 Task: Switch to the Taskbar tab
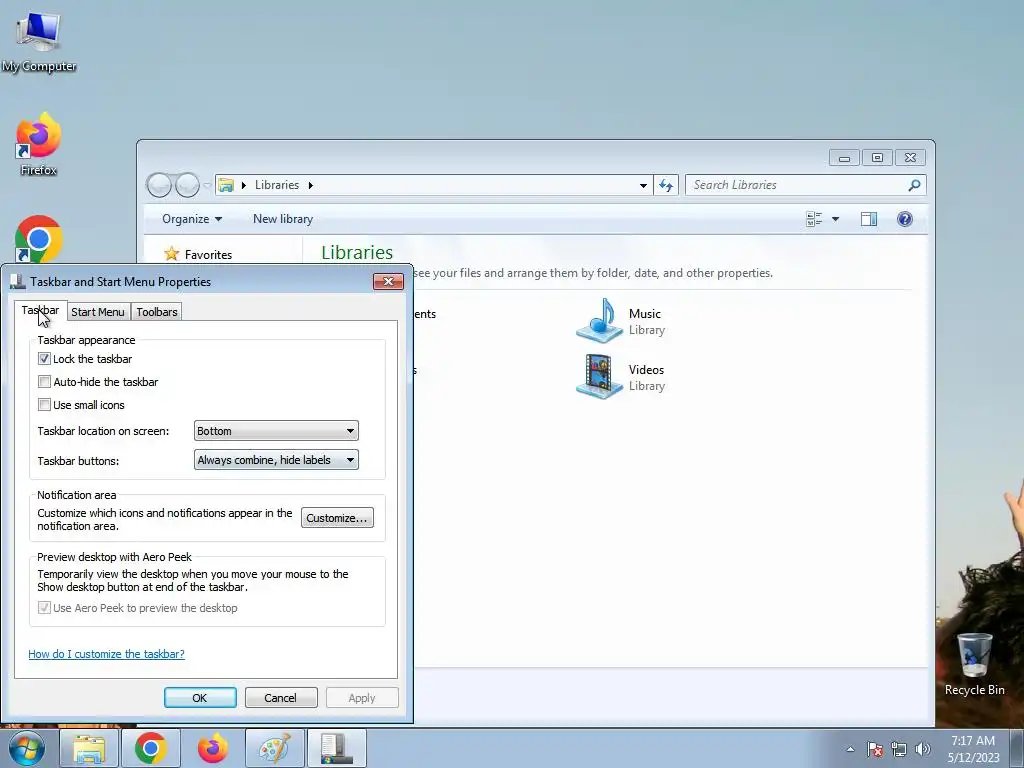pos(40,310)
